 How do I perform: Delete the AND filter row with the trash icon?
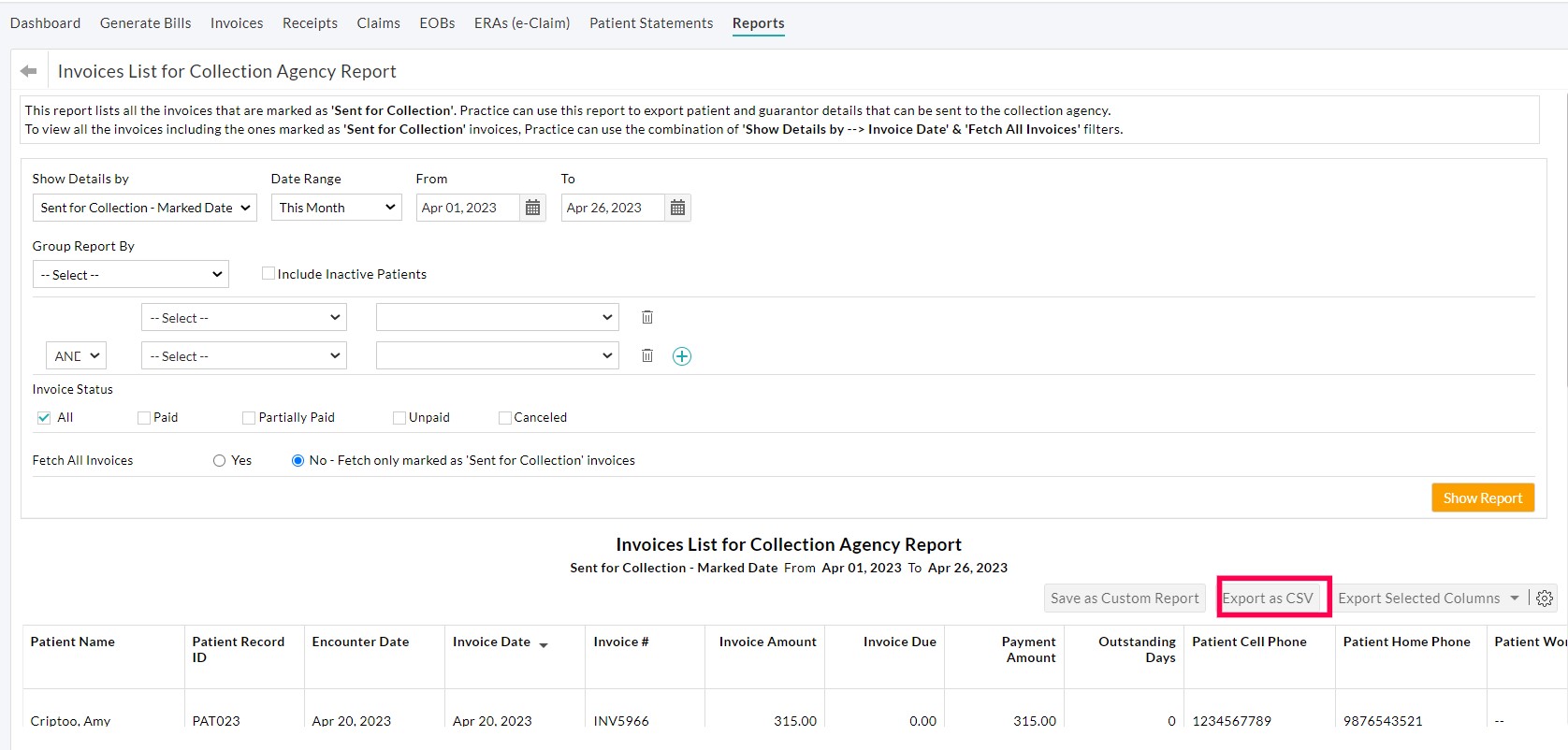646,355
